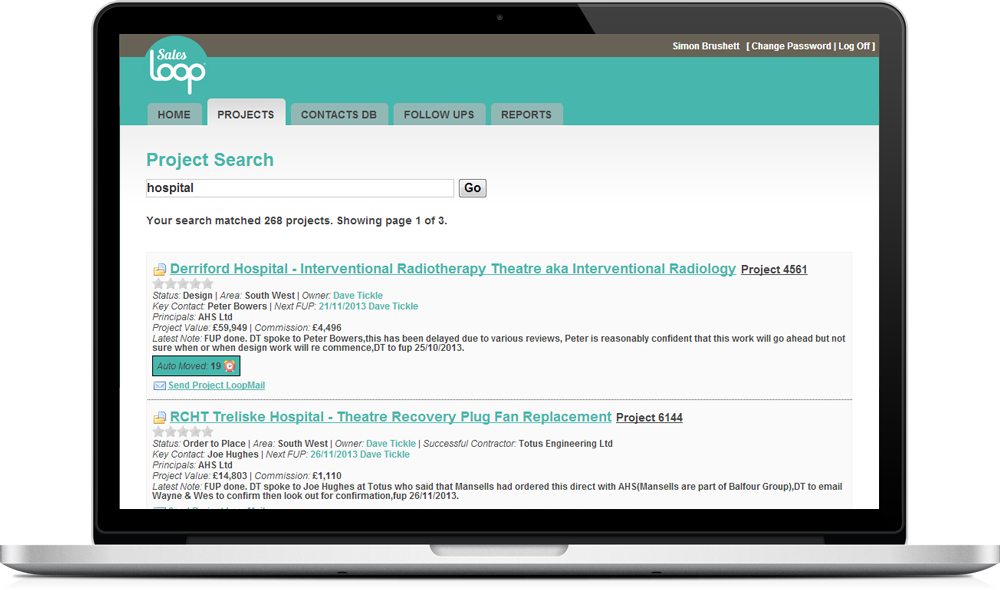The image size is (1000, 590).
Task: Click Commission £1,110 text
Action: pyautogui.click(x=298, y=476)
